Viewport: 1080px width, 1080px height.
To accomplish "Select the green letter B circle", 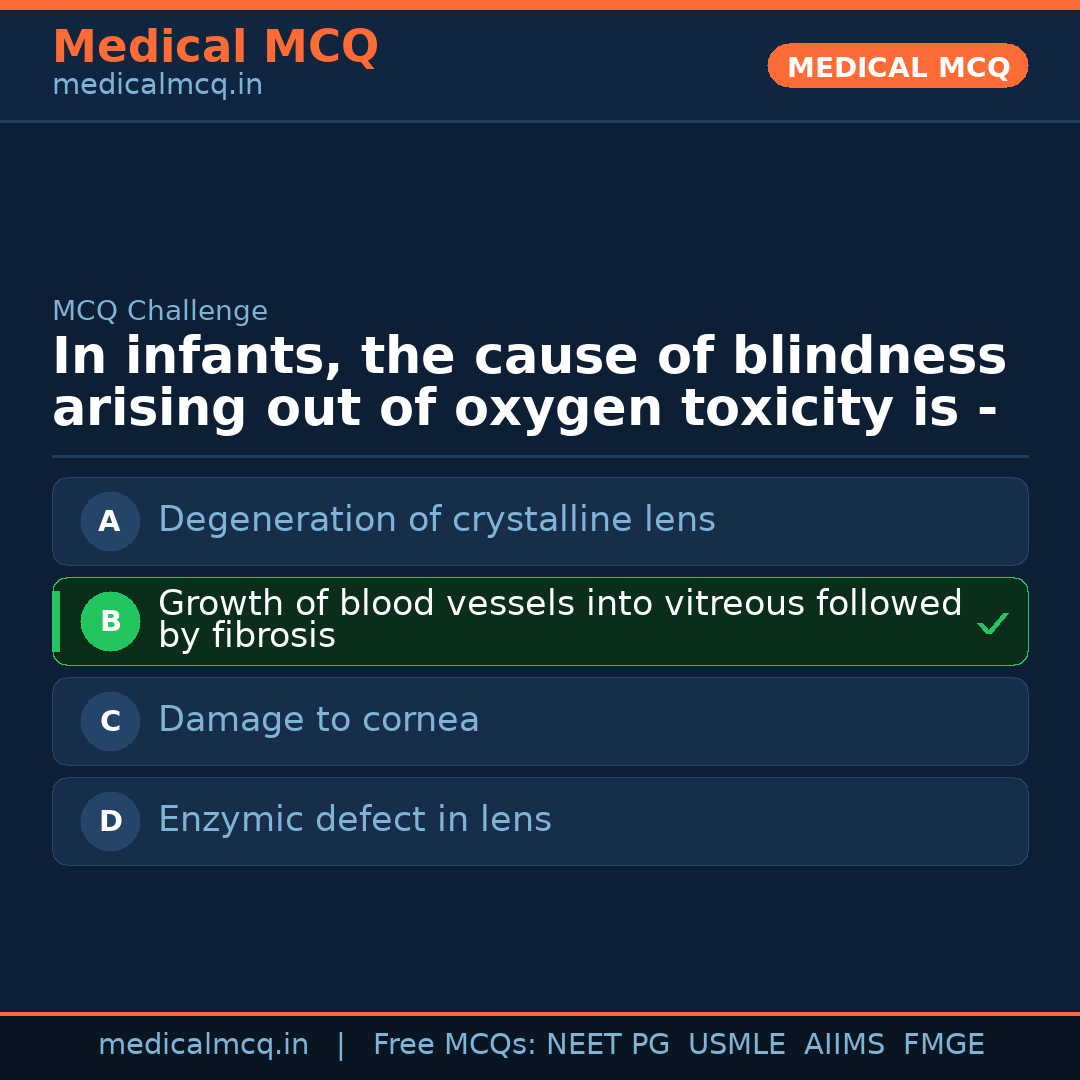I will coord(110,621).
